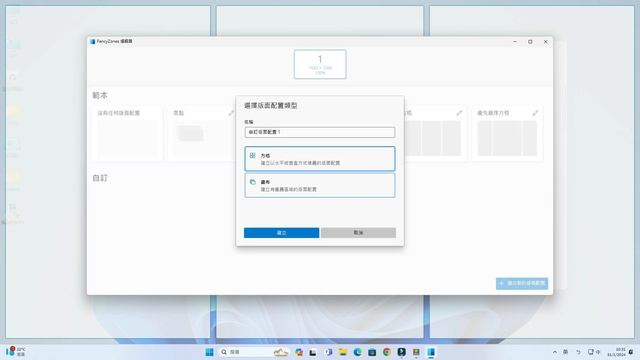Open Microsoft Store from the taskbar
The image size is (640, 360).
point(372,352)
